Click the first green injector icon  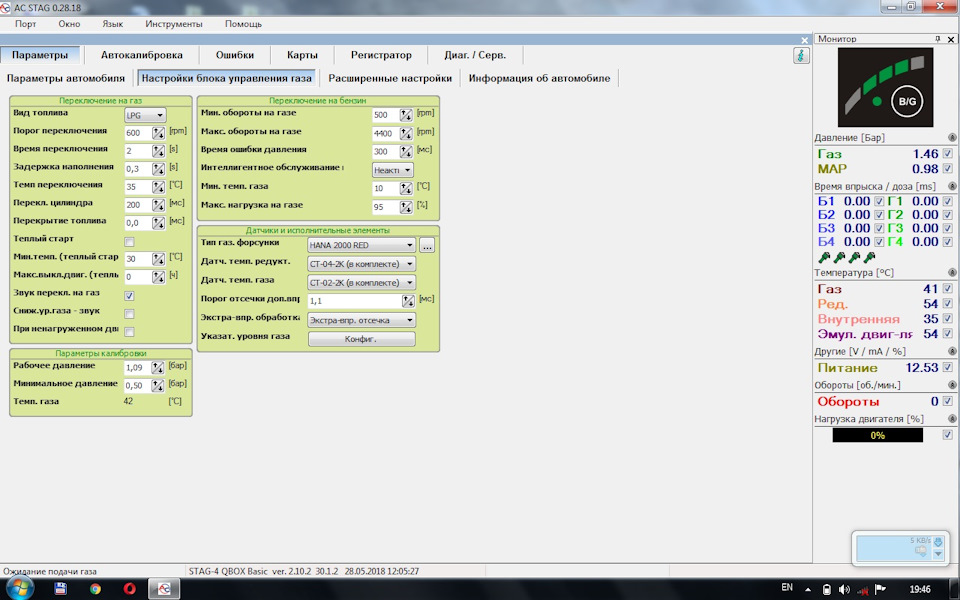(x=825, y=257)
